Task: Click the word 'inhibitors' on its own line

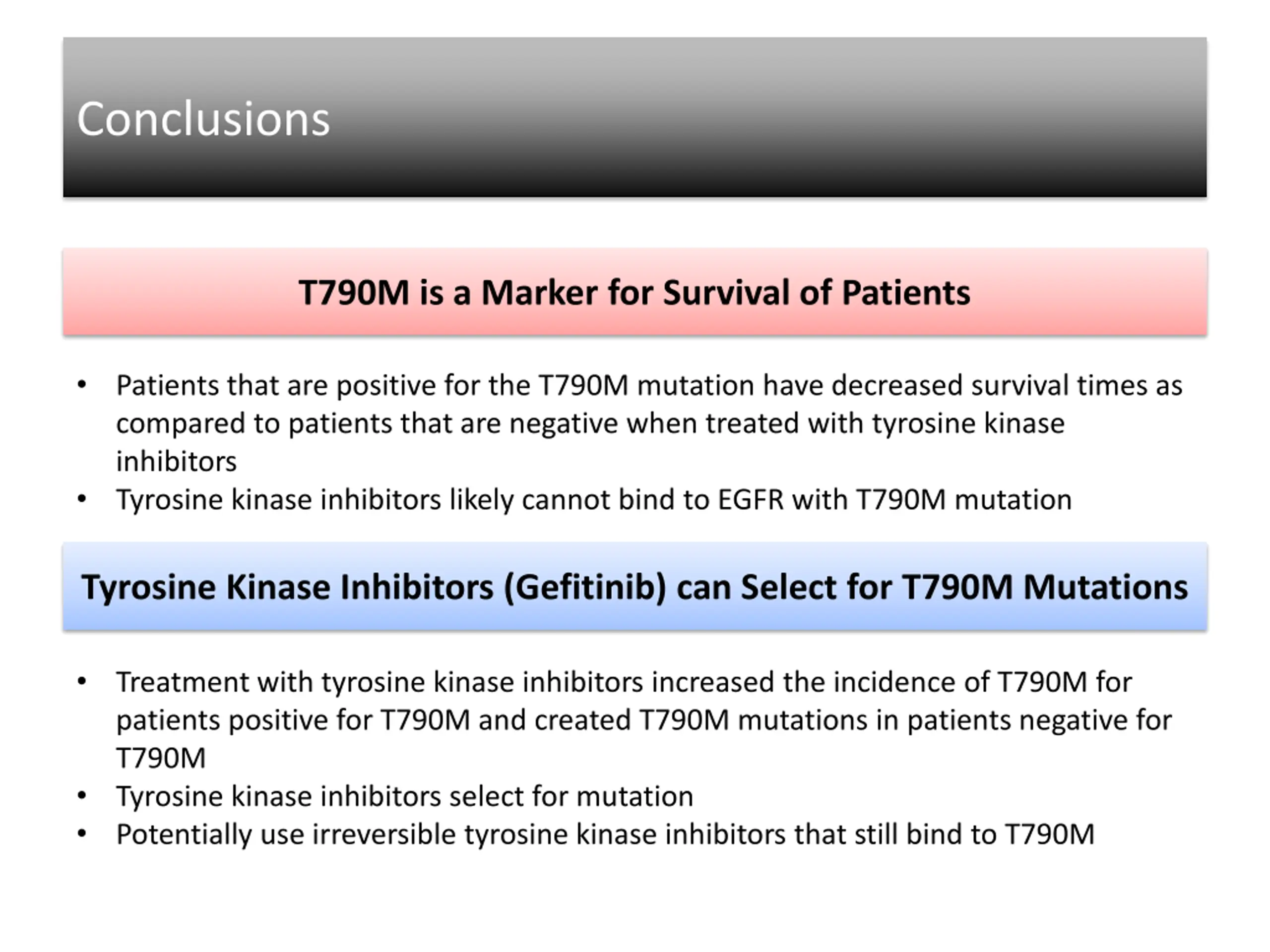Action: pos(176,461)
